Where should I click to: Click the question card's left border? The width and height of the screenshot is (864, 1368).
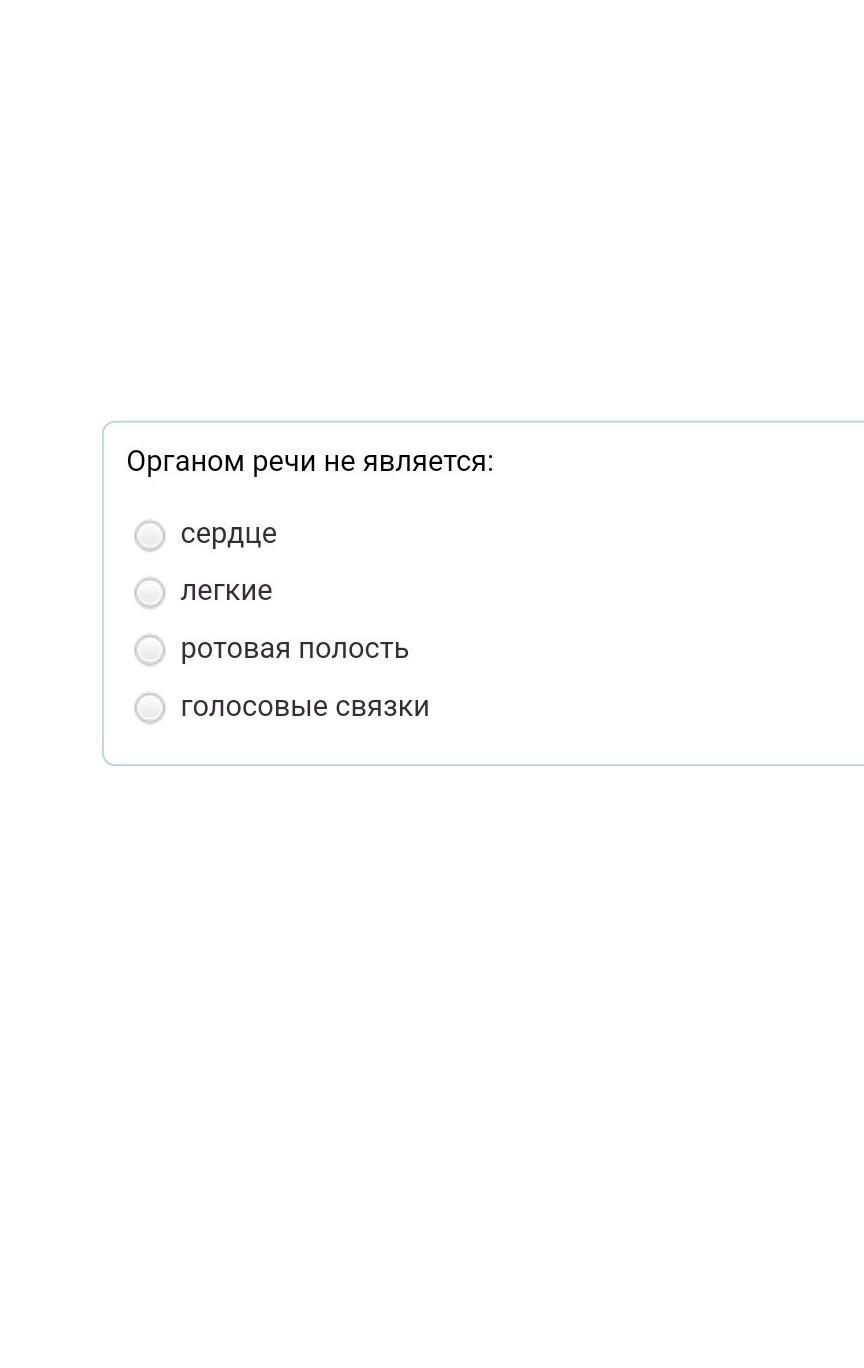(x=103, y=594)
